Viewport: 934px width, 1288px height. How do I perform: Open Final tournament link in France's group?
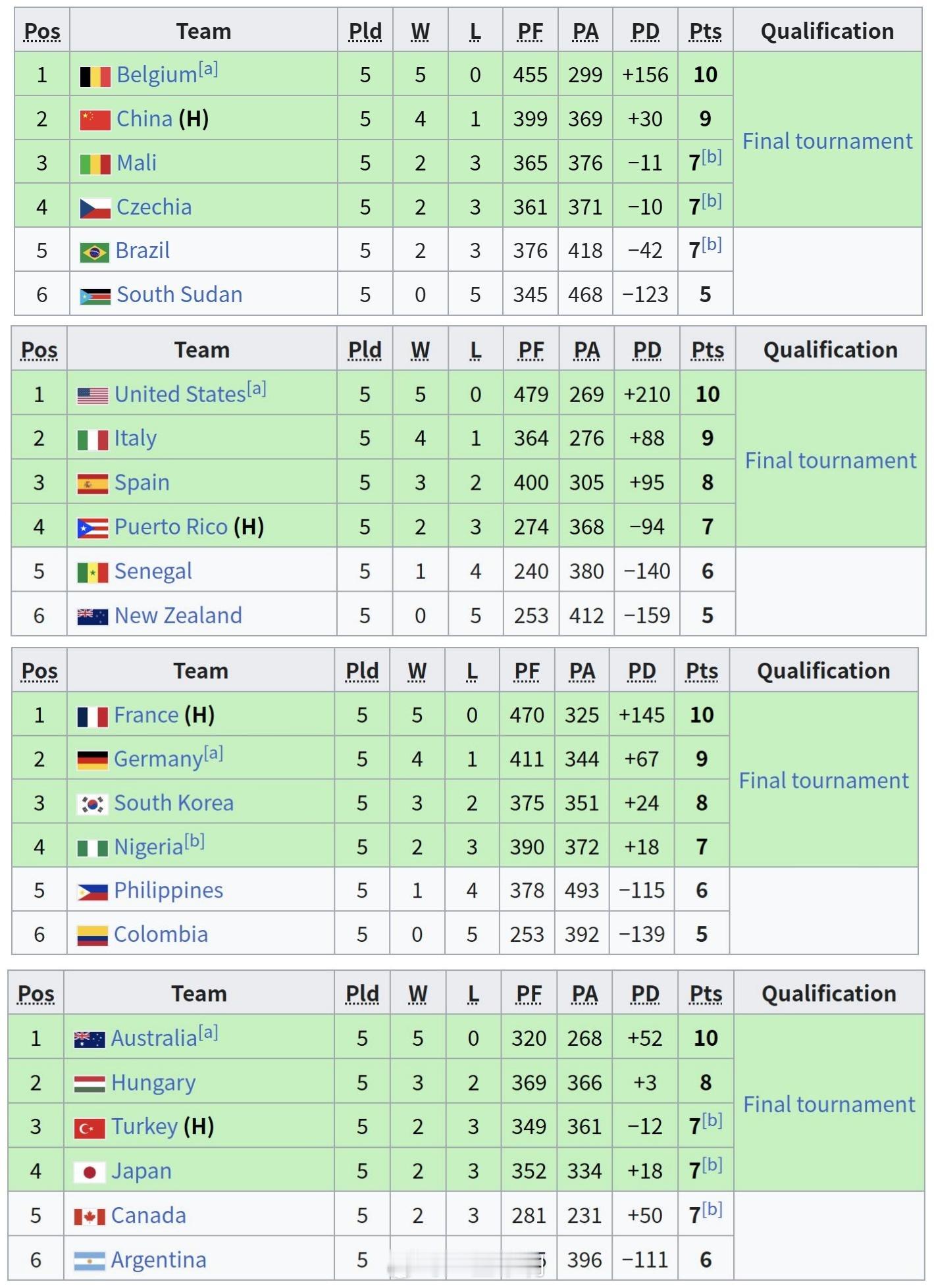[823, 781]
